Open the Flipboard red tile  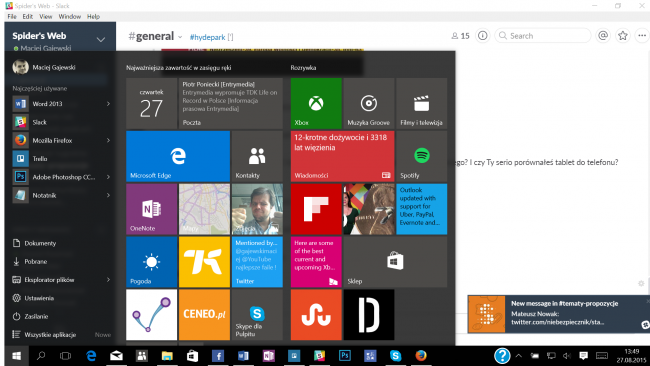(x=316, y=209)
